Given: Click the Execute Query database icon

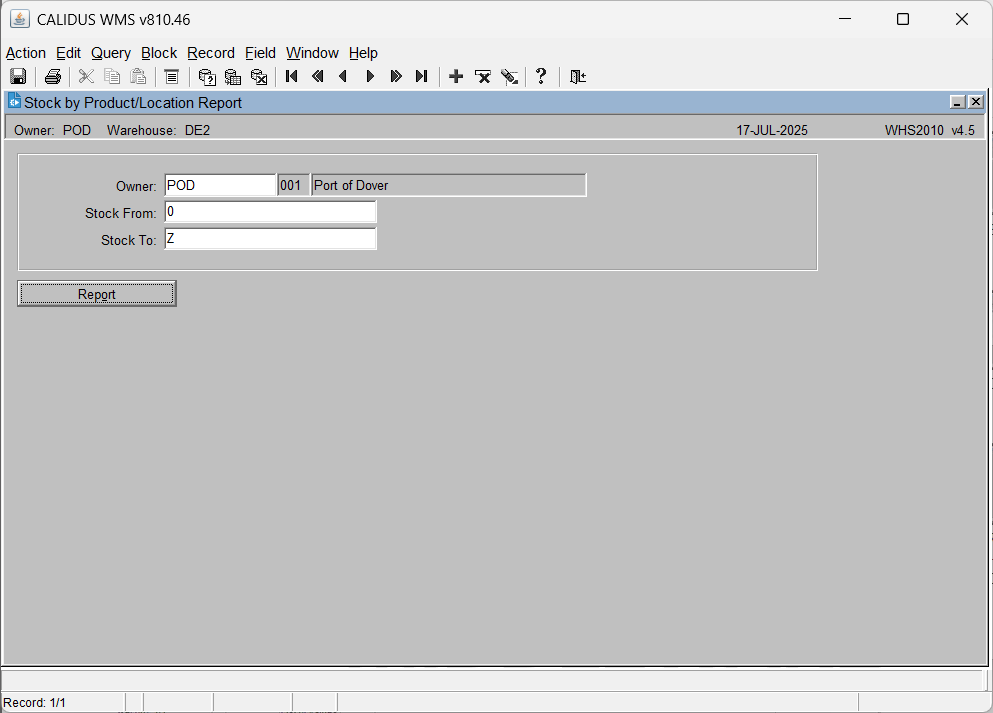Looking at the screenshot, I should tap(233, 77).
